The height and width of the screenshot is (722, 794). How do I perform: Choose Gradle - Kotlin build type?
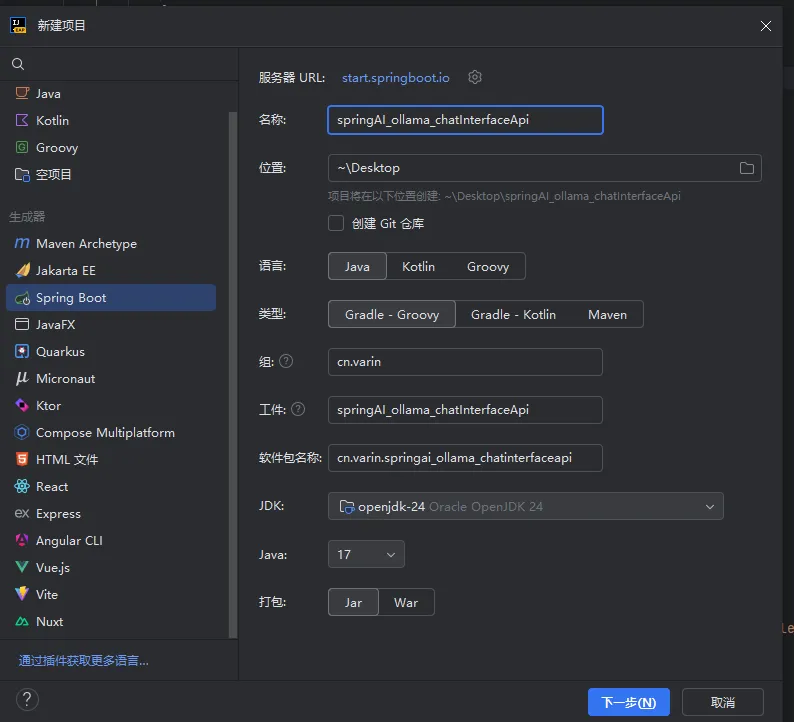tap(513, 314)
